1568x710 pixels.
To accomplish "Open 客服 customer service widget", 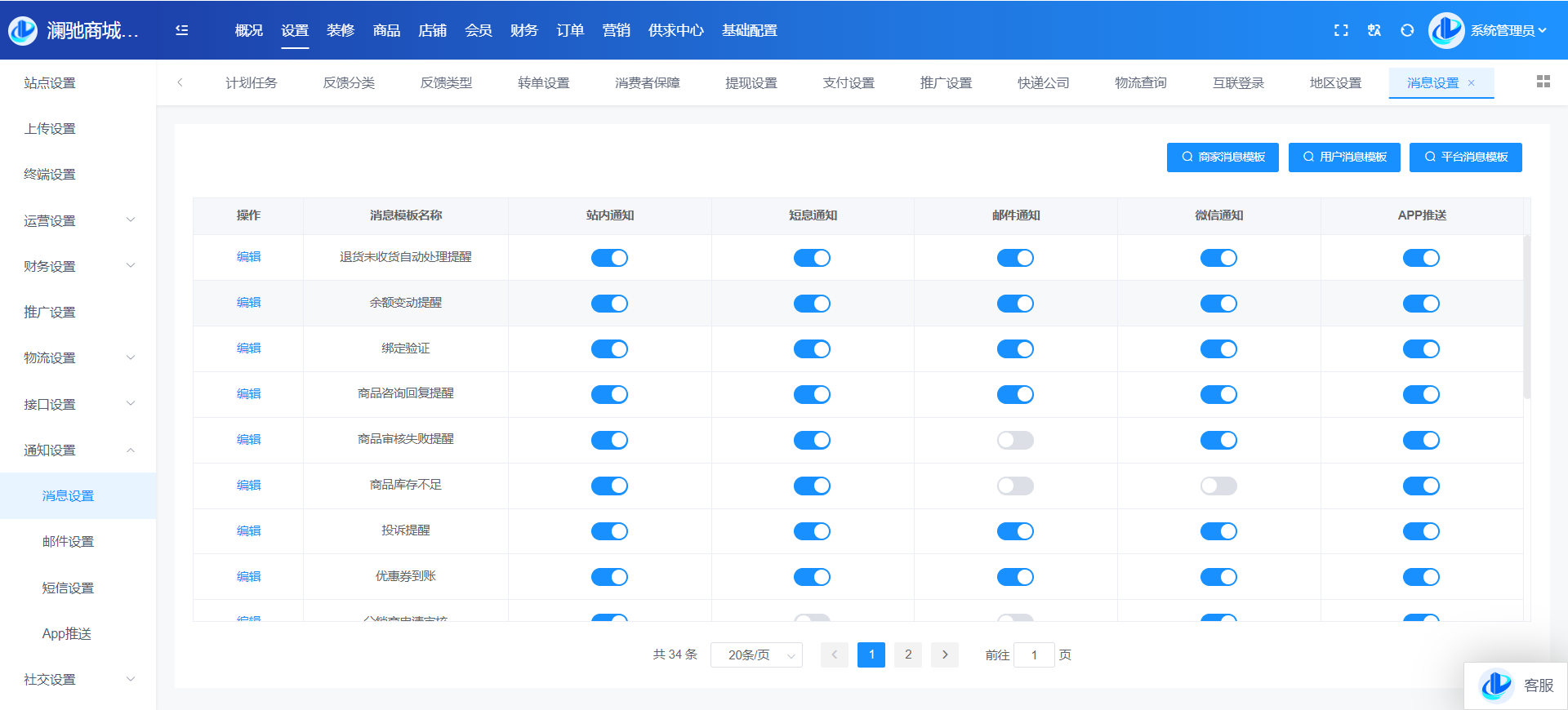I will tap(1517, 686).
